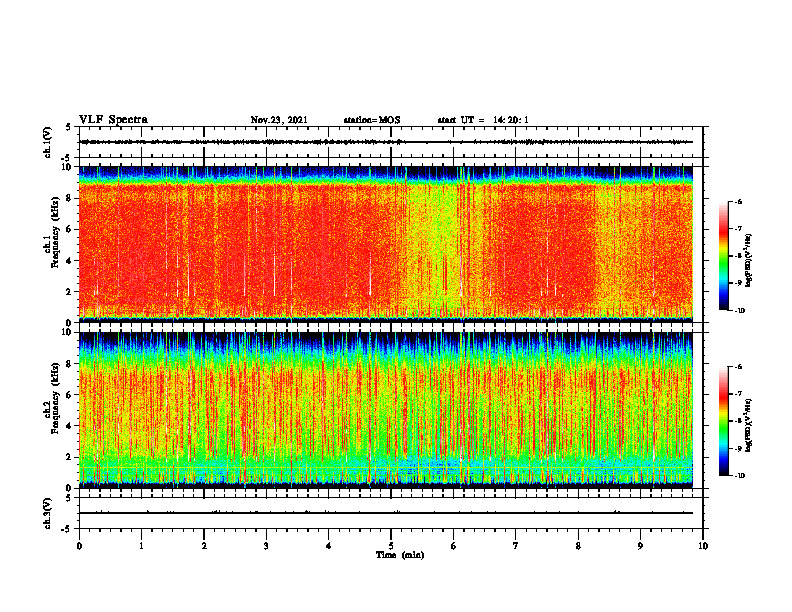Click the "5" tick label on ch.1(V) axis
This screenshot has height=612, width=792.
69,127
